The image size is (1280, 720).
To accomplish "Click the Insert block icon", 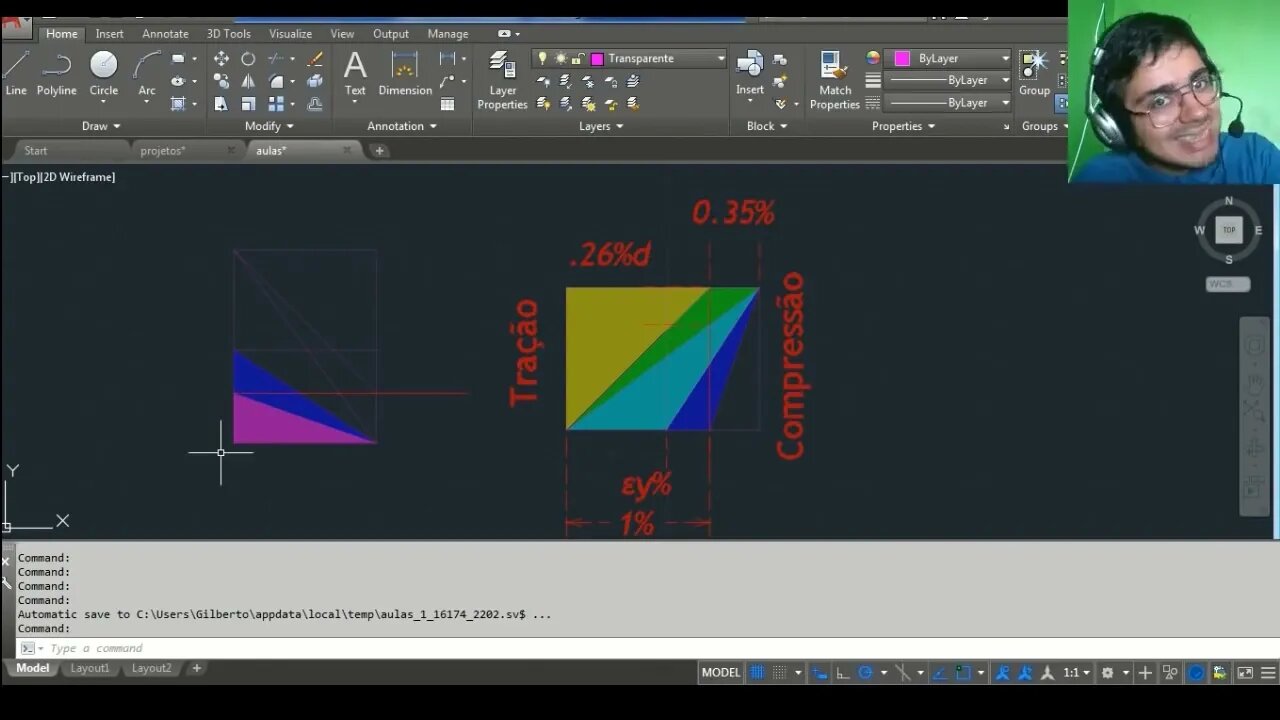I will 750,73.
